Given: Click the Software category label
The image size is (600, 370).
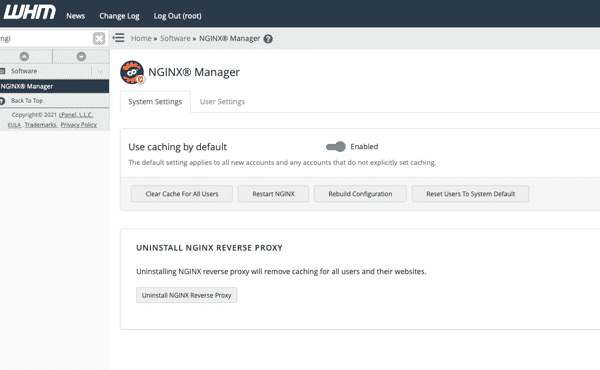Looking at the screenshot, I should point(24,71).
